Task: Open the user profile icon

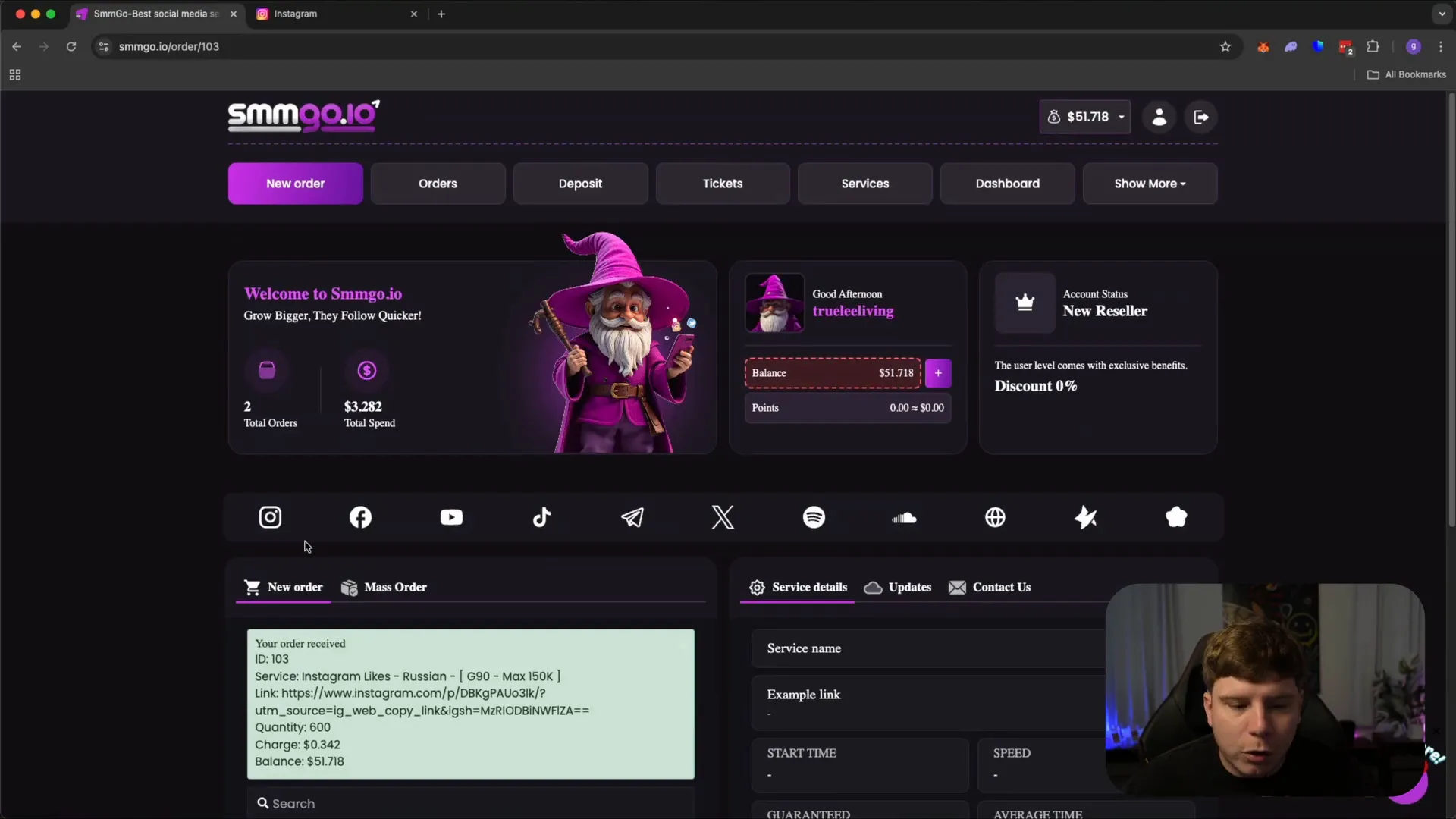Action: [x=1159, y=117]
